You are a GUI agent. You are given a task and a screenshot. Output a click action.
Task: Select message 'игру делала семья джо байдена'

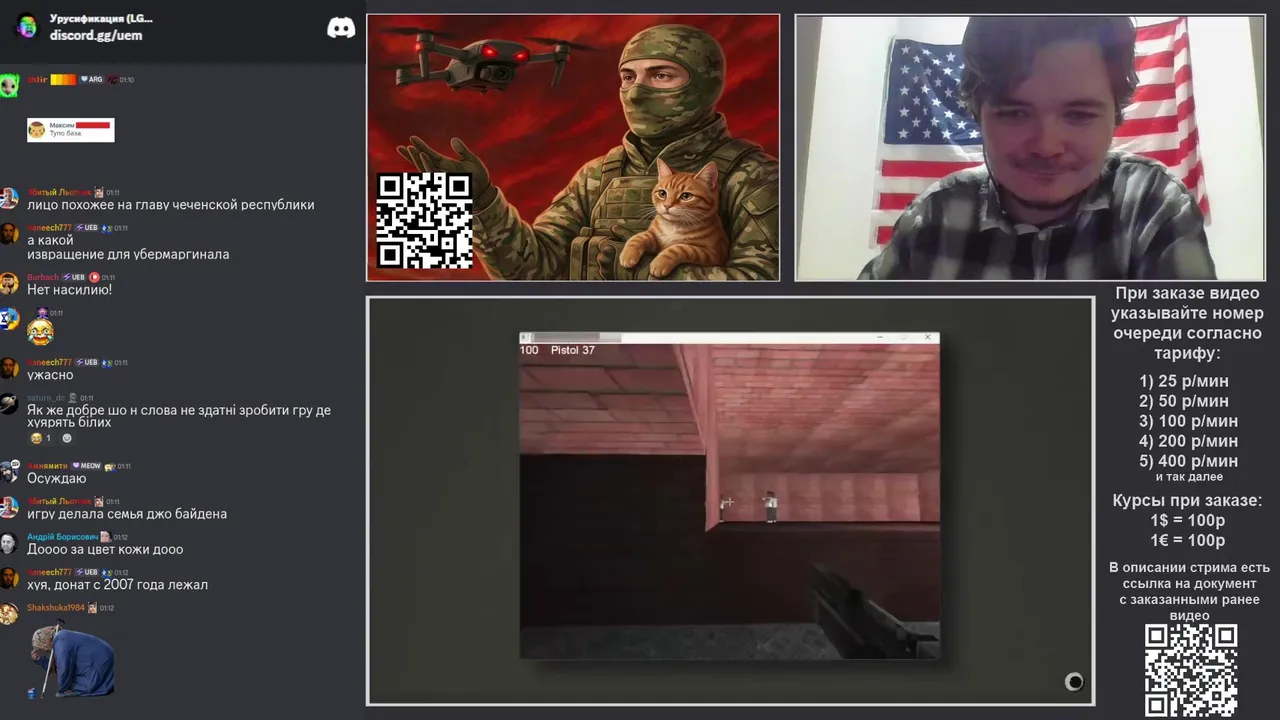[127, 514]
